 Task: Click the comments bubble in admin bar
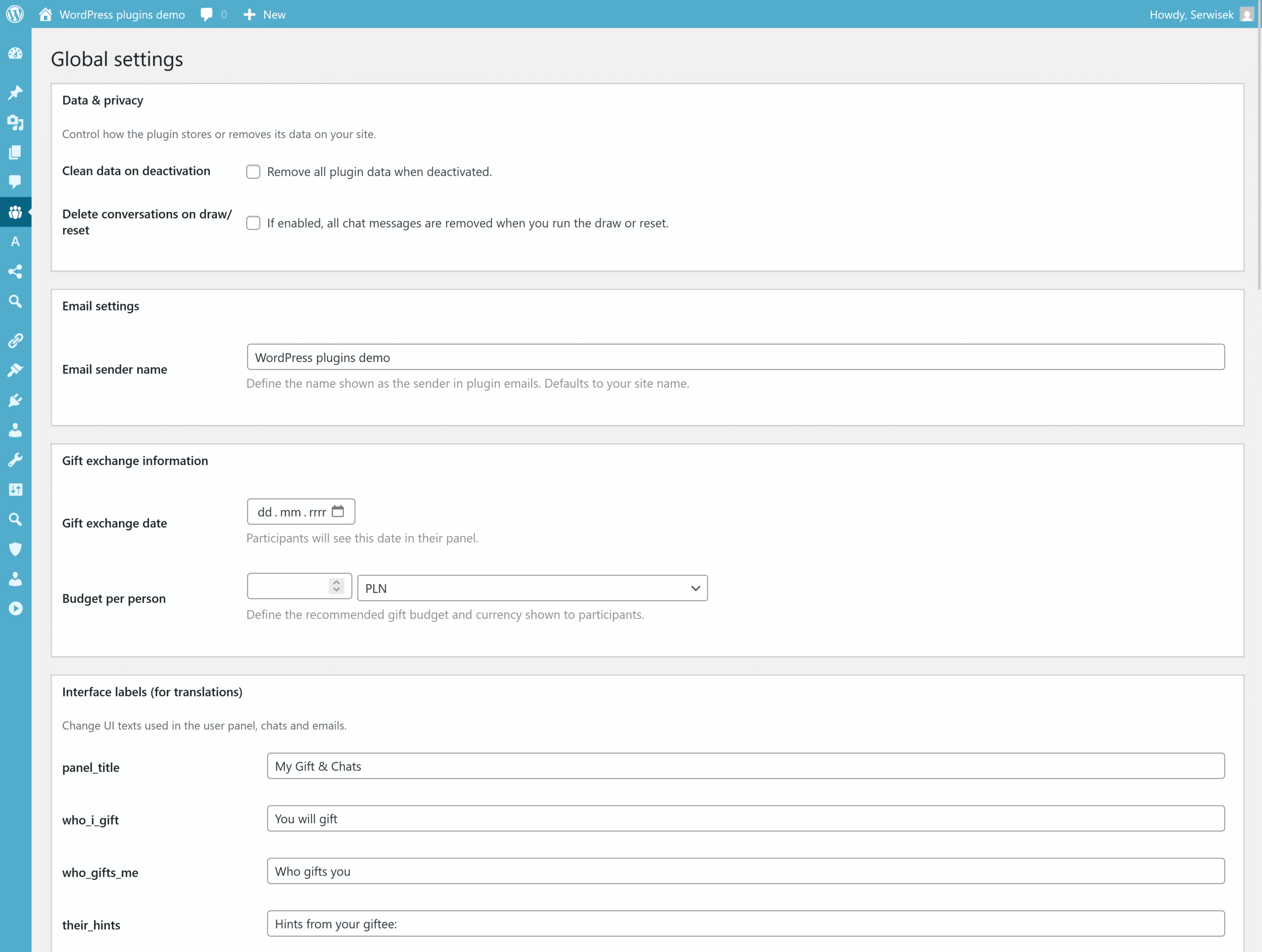pyautogui.click(x=207, y=14)
